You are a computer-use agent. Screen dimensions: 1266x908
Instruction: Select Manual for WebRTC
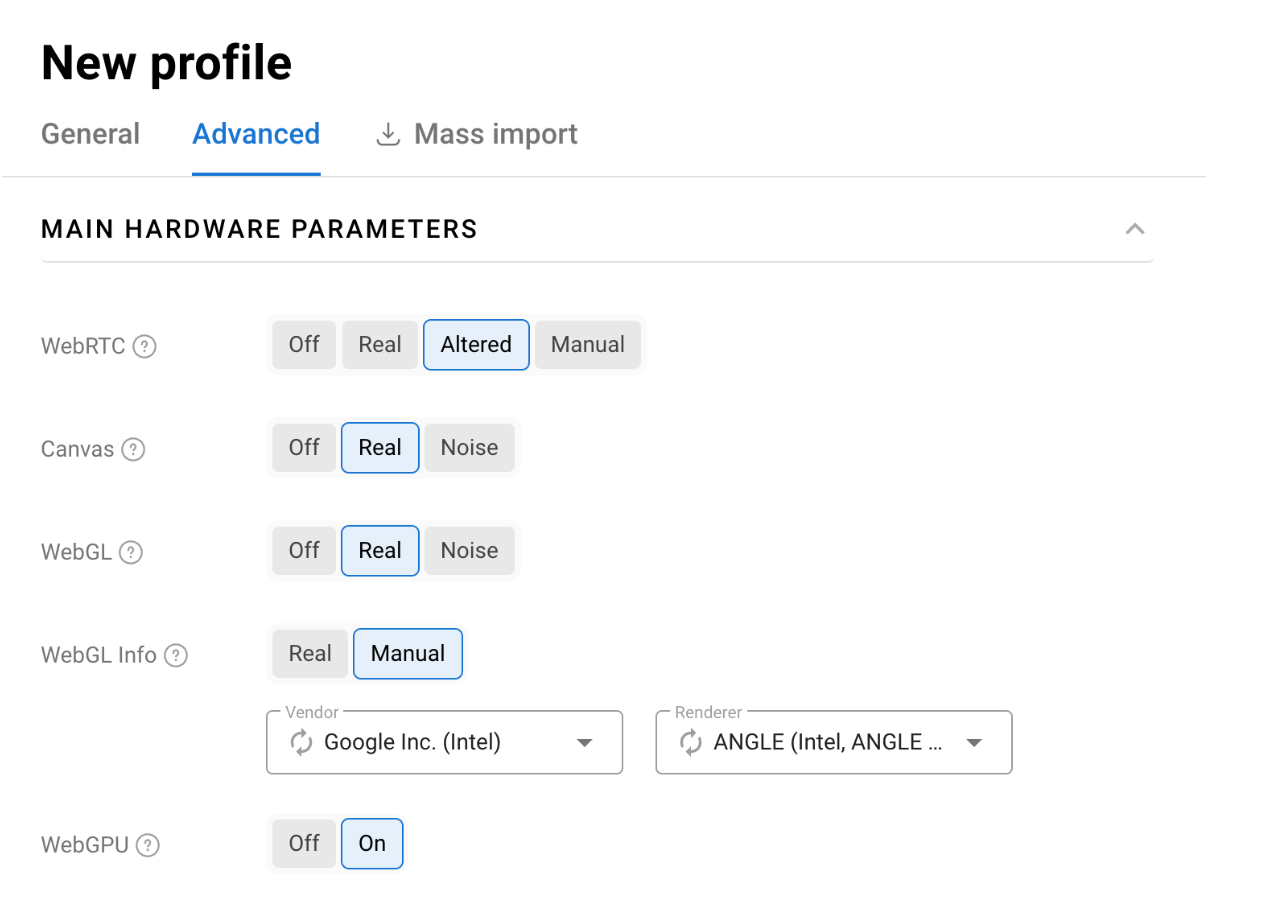click(587, 345)
